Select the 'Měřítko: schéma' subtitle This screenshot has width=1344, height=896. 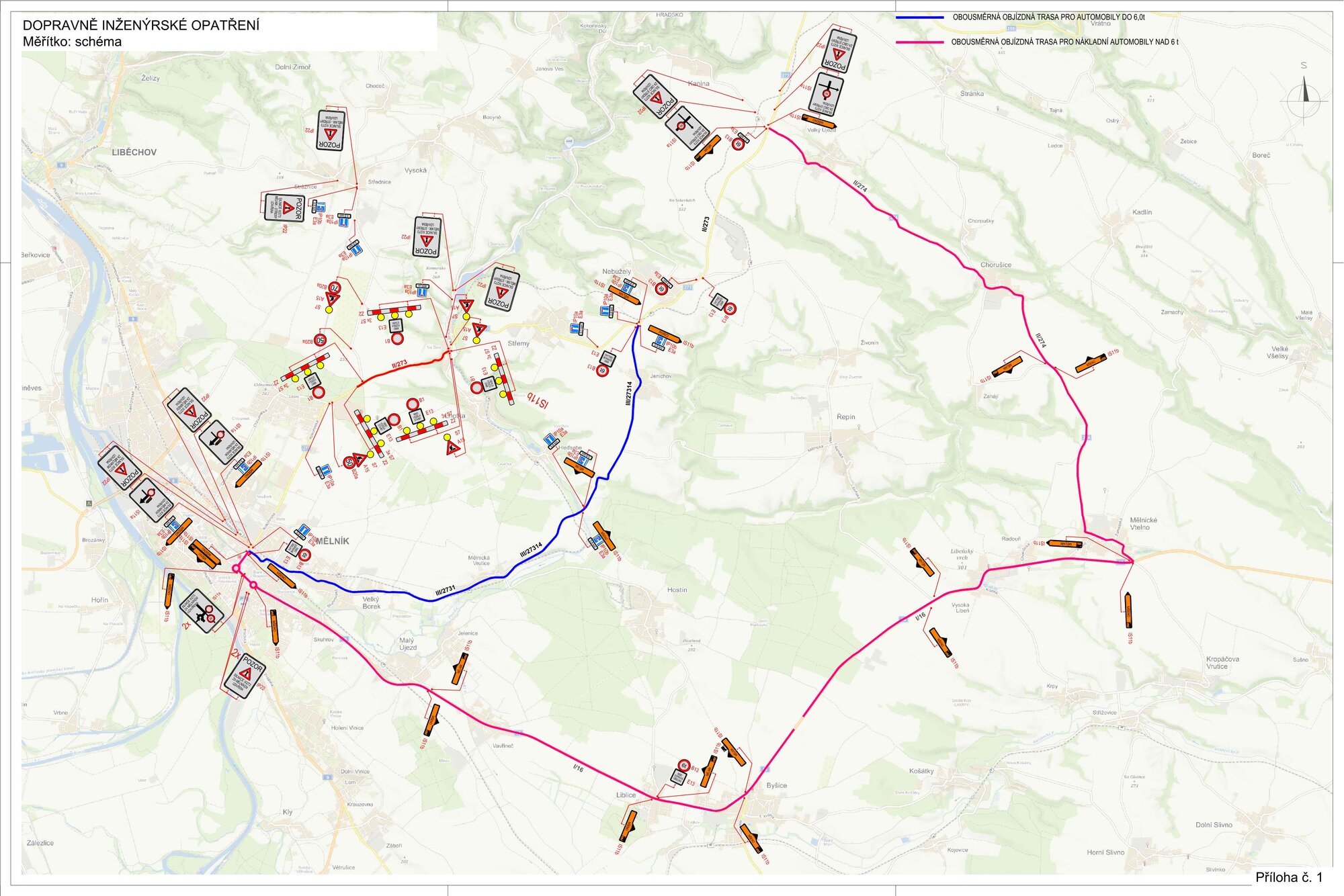[x=72, y=42]
